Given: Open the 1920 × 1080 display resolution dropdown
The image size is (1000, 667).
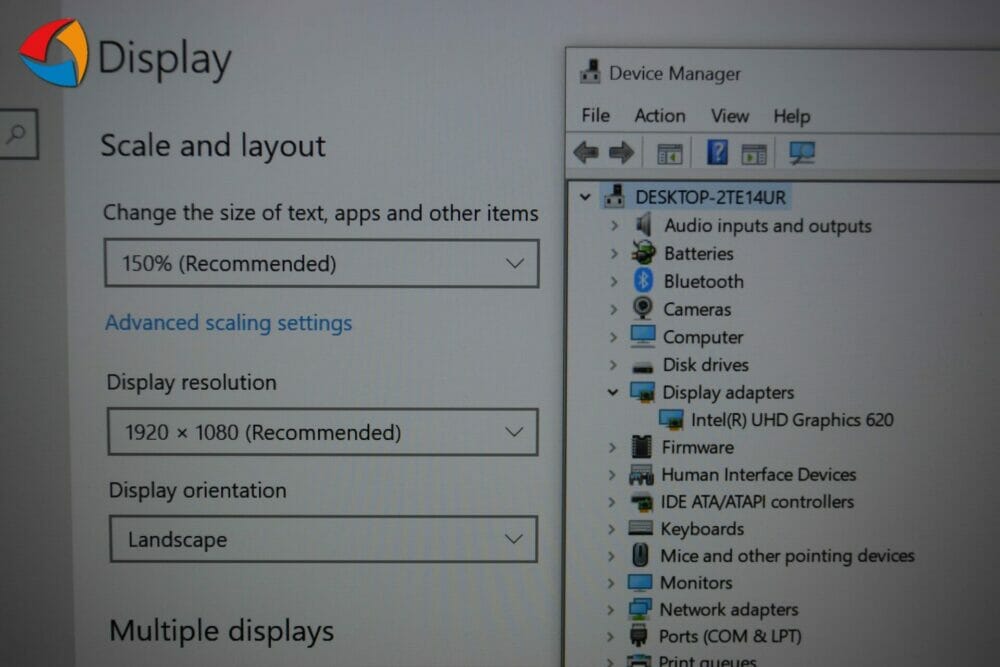Looking at the screenshot, I should 323,432.
